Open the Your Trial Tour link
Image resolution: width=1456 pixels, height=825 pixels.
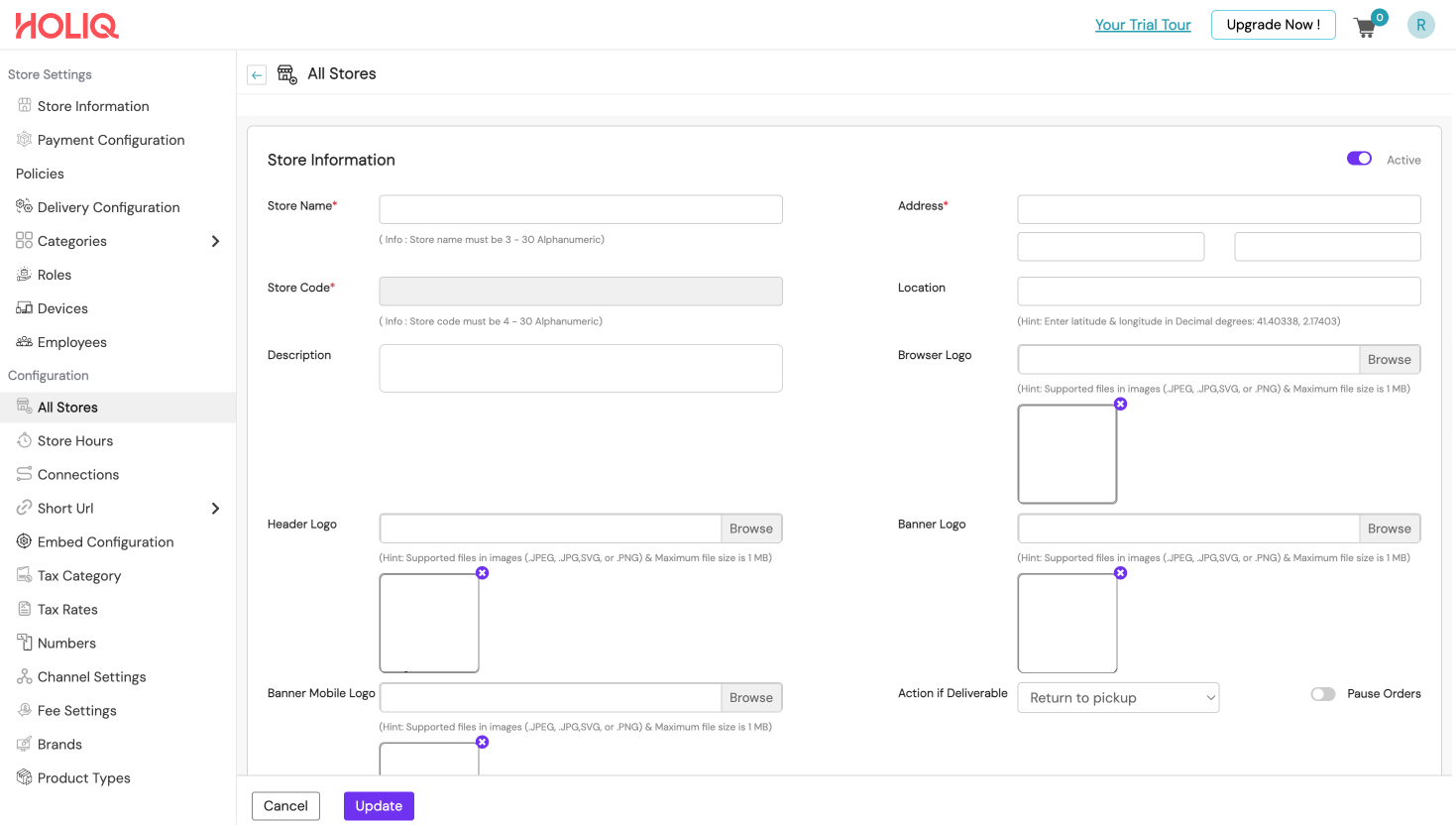(x=1143, y=25)
